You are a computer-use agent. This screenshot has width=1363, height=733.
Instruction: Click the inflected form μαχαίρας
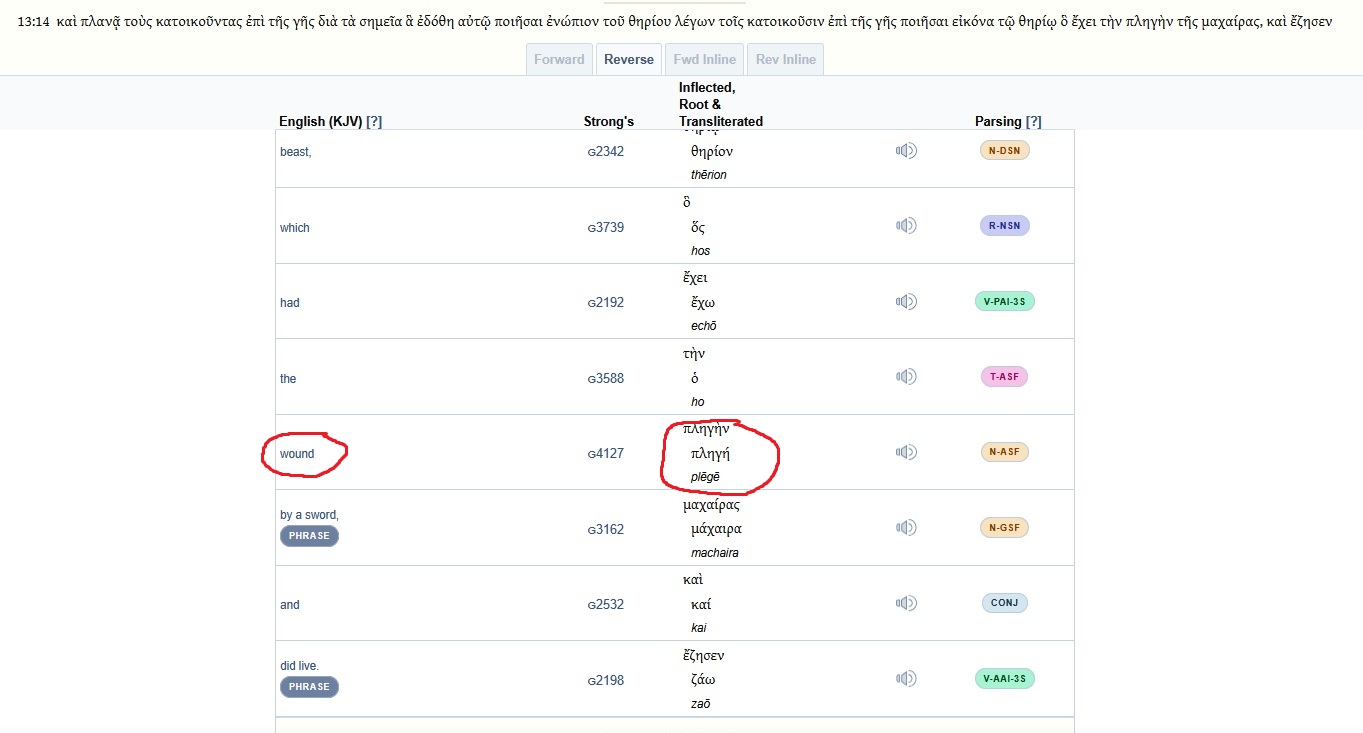[711, 505]
